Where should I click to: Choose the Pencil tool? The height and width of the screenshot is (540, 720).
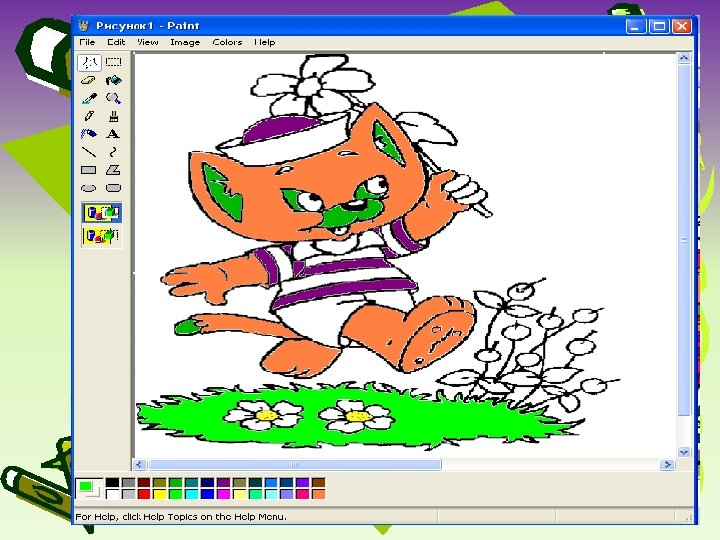(x=89, y=116)
